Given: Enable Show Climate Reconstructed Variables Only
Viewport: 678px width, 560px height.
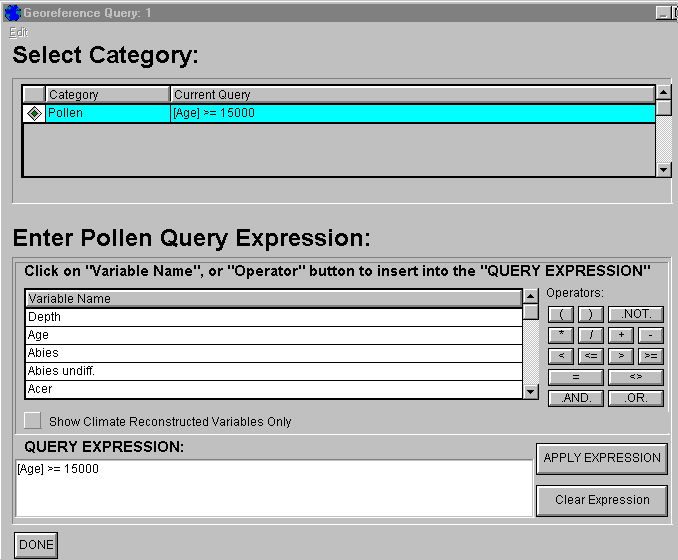Looking at the screenshot, I should point(33,421).
